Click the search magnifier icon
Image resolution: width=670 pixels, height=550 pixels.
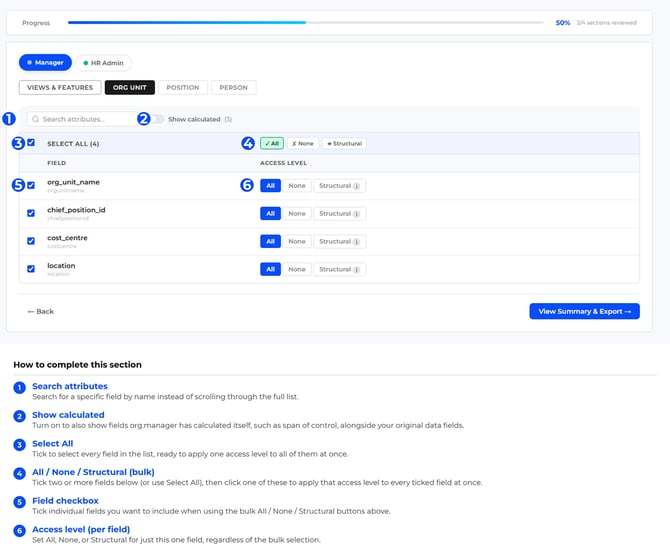click(35, 119)
